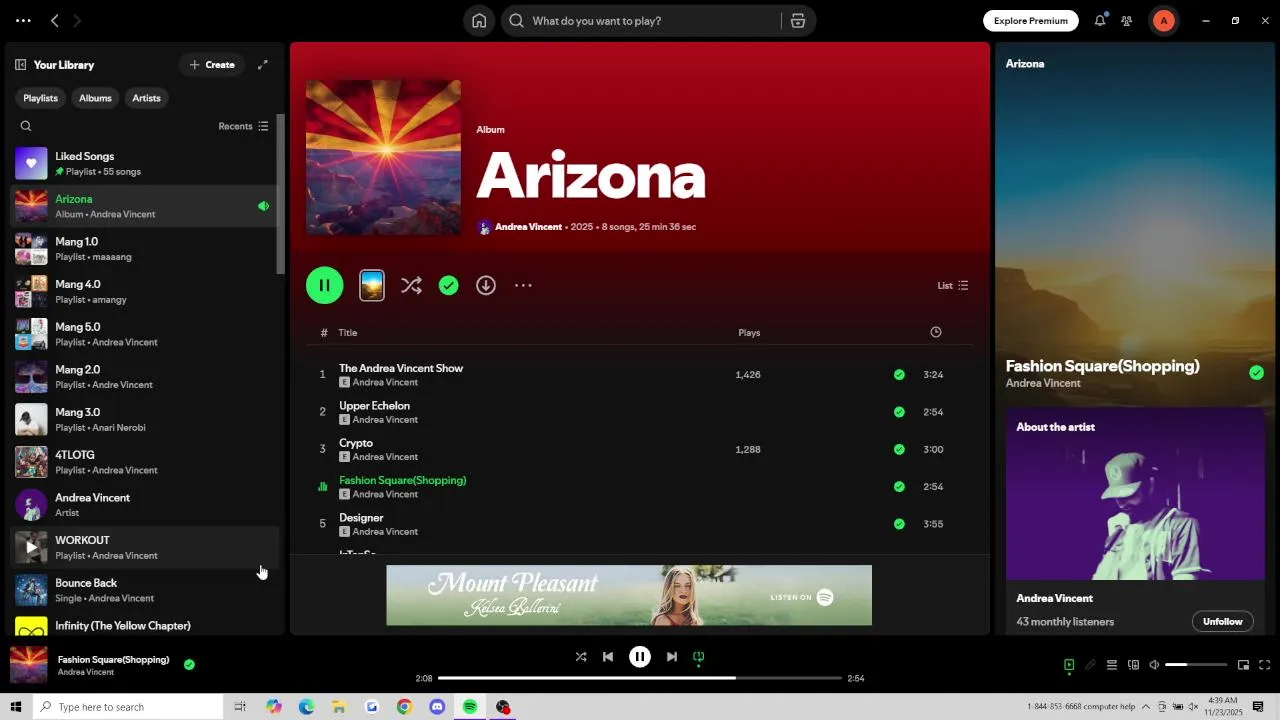Image resolution: width=1280 pixels, height=720 pixels.
Task: Toggle repeat in the player bar
Action: [x=699, y=657]
